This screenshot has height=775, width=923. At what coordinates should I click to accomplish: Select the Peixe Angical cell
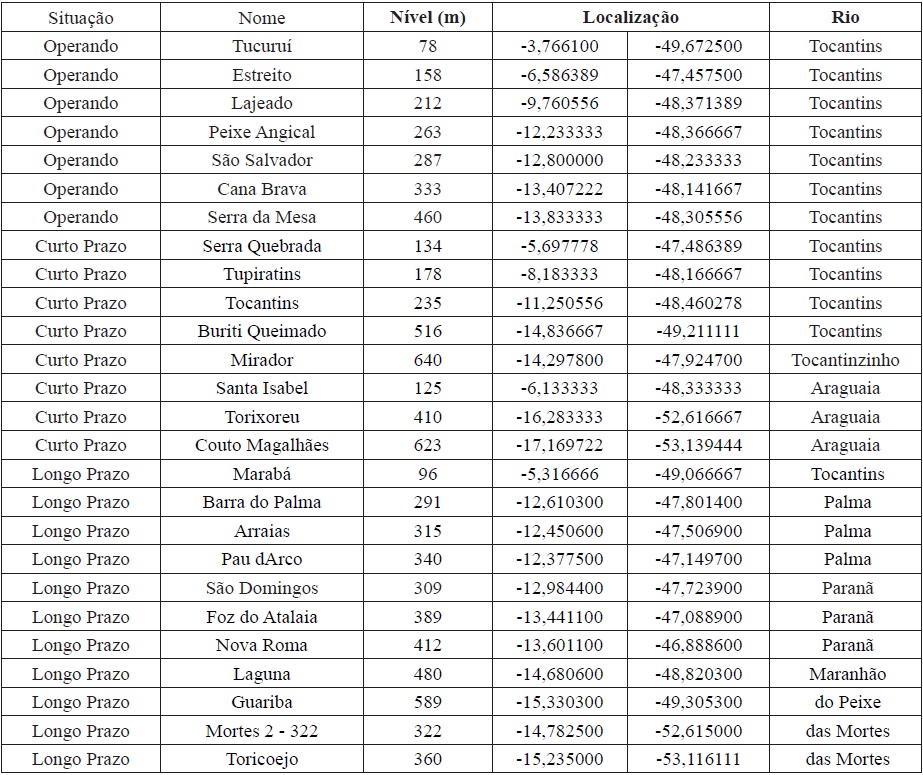point(262,132)
